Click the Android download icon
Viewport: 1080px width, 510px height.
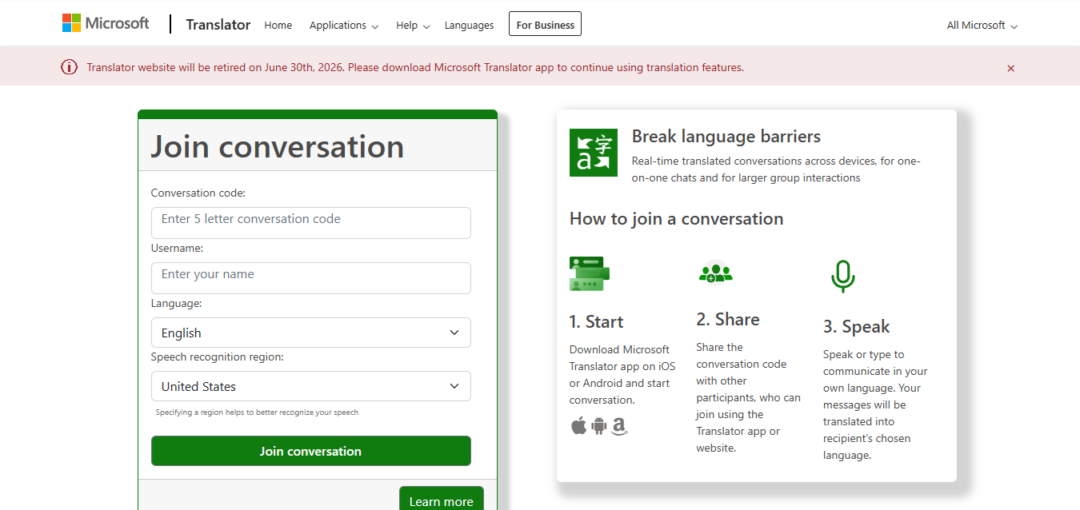click(599, 427)
